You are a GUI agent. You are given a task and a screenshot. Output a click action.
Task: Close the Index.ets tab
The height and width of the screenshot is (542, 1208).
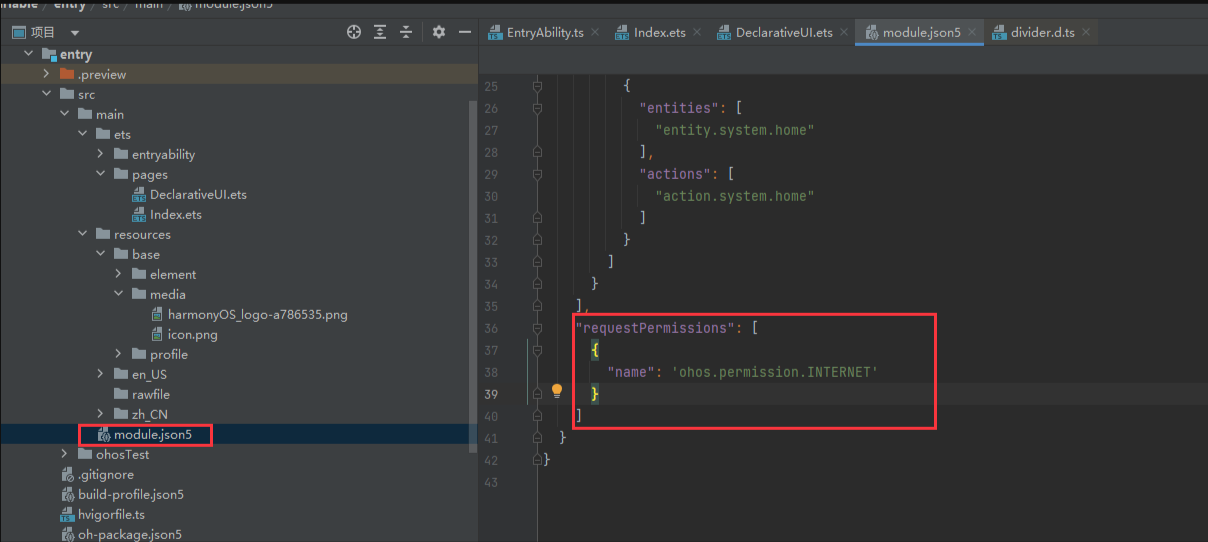point(697,32)
